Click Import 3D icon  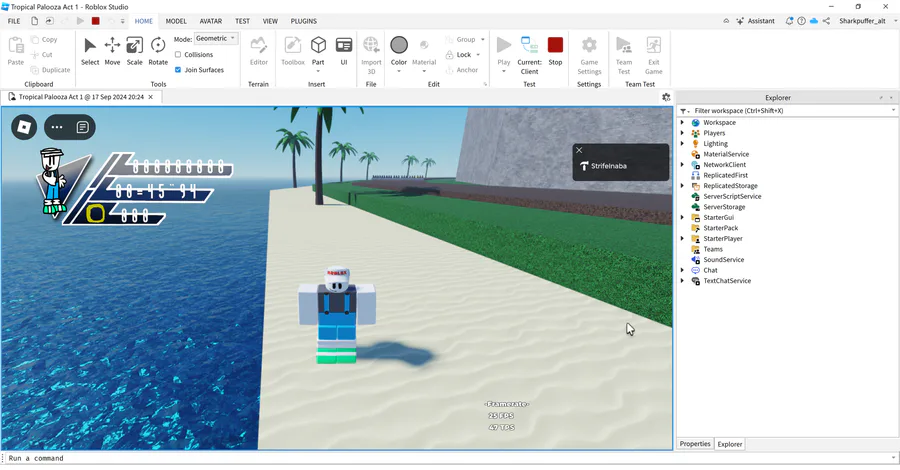tap(371, 45)
